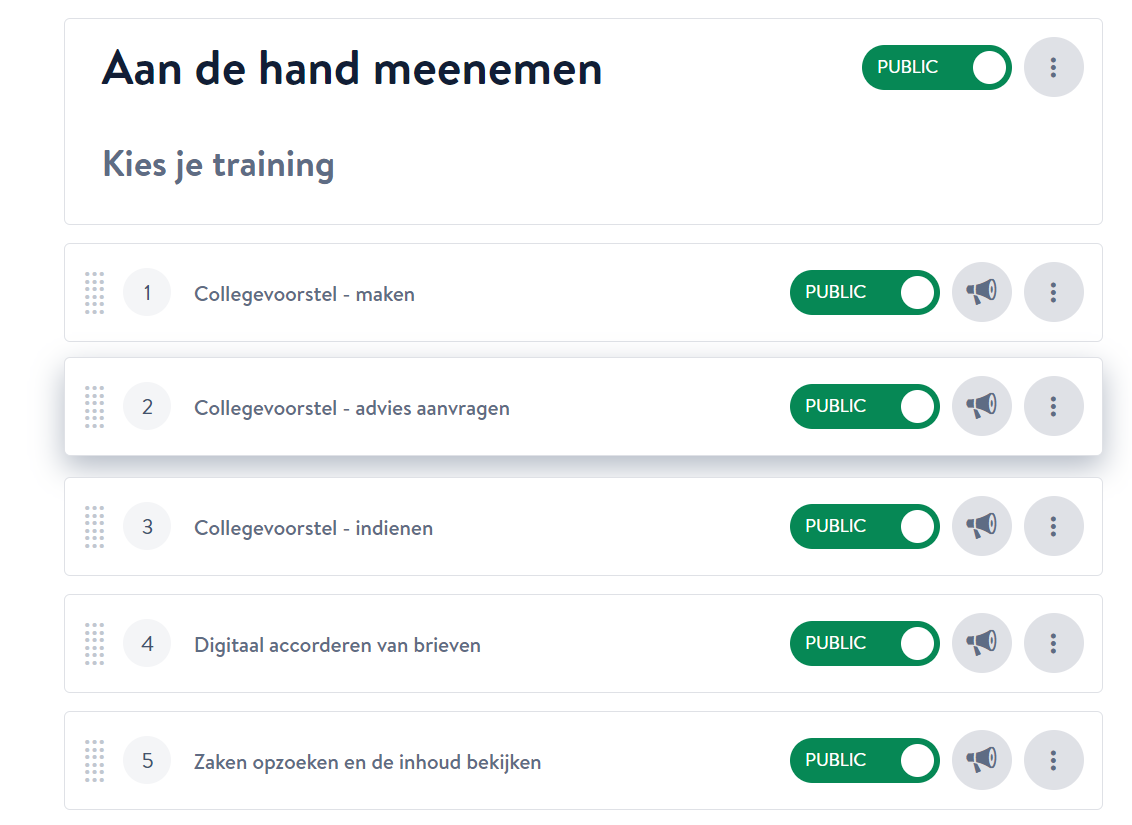Select the 'Kies je training' section

[x=217, y=164]
